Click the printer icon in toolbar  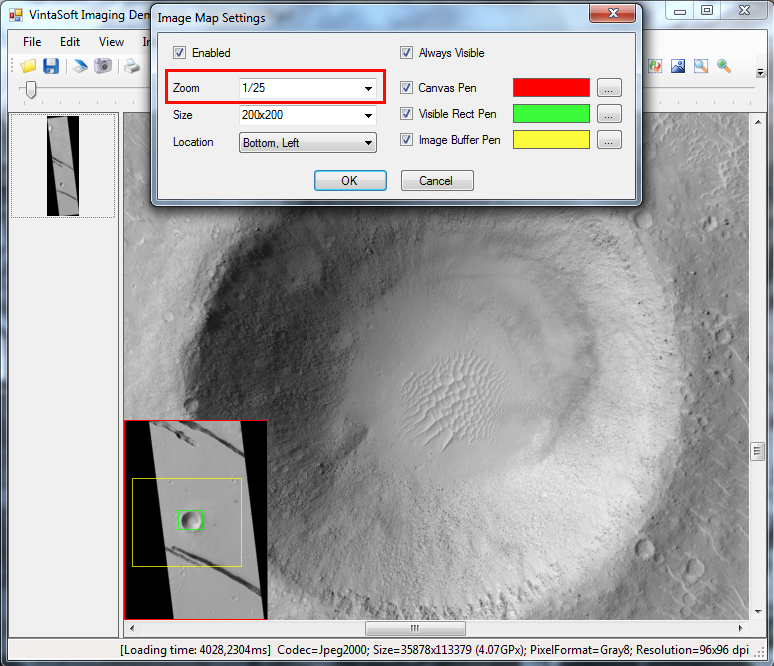pos(132,66)
